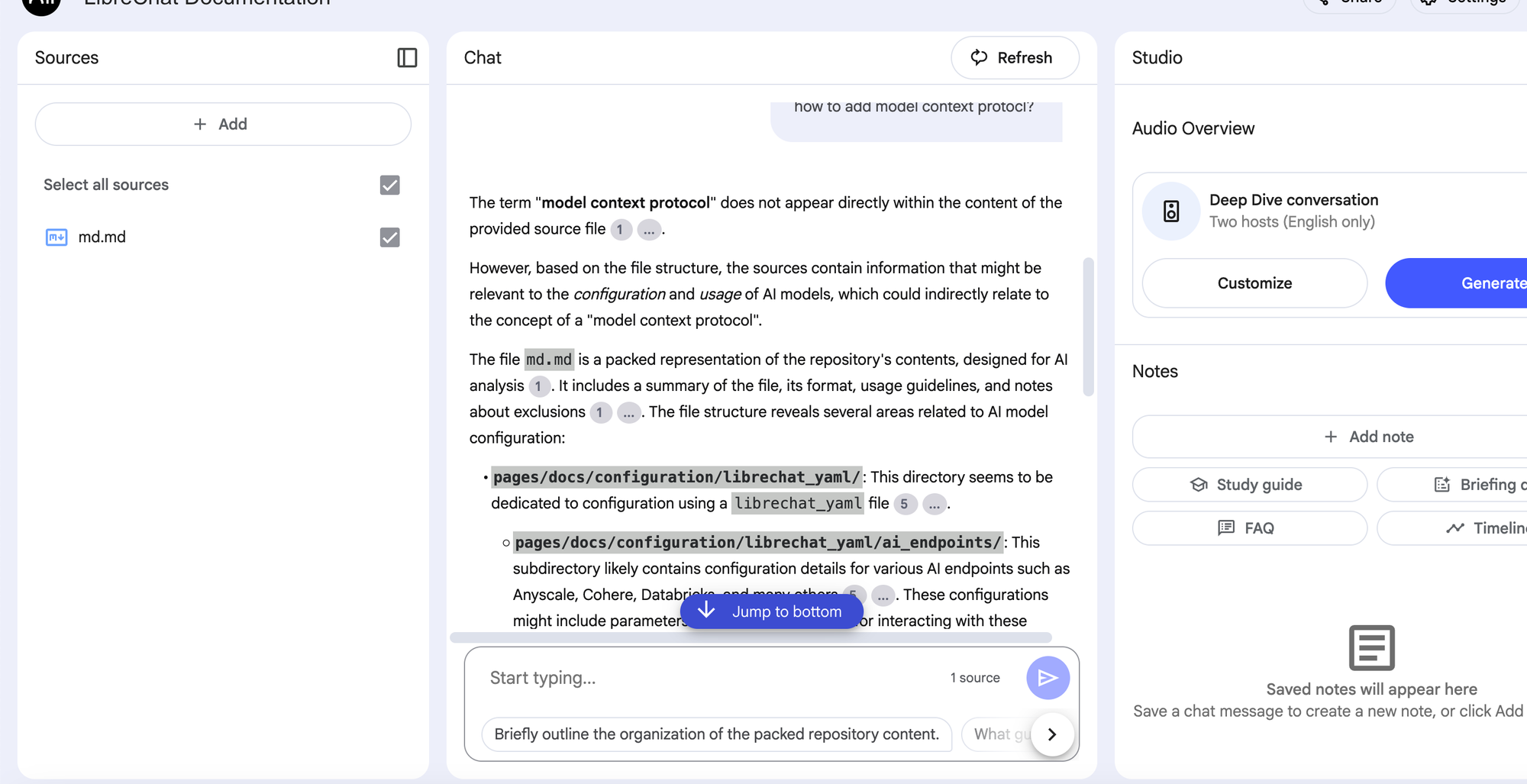Refresh the chat
This screenshot has width=1527, height=784.
pos(1015,58)
